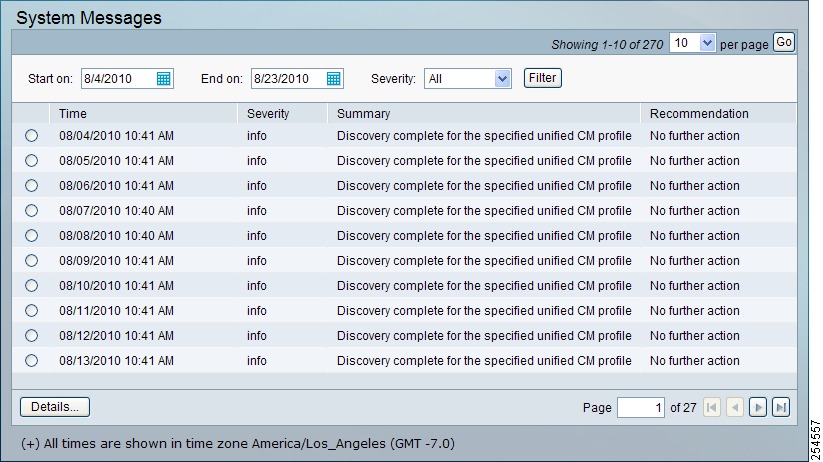The height and width of the screenshot is (462, 823).
Task: Select the 08/05/2010 10:41 AM message radio
Action: pyautogui.click(x=31, y=161)
